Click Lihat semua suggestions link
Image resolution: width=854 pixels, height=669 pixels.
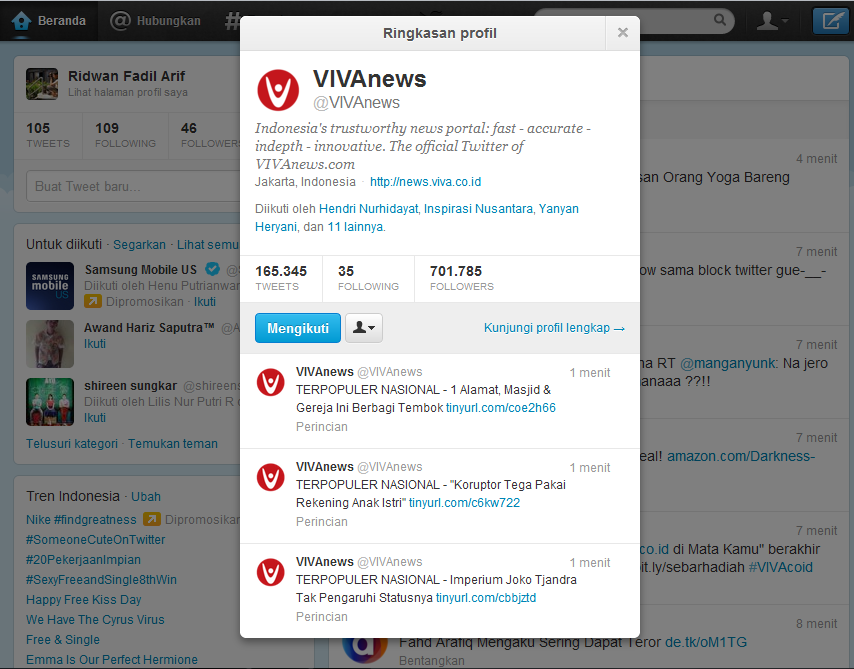coord(208,245)
